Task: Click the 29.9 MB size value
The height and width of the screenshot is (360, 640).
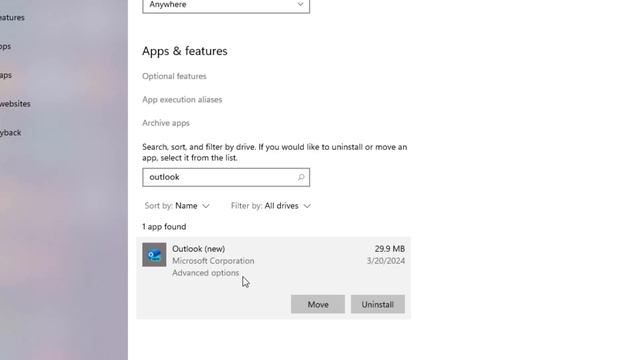Action: (390, 249)
